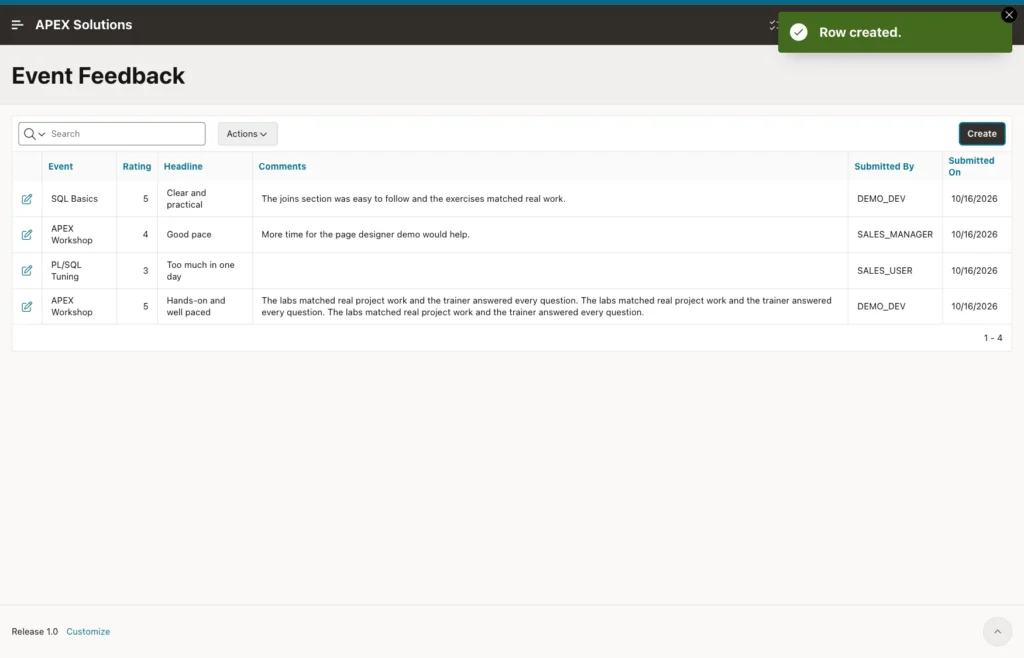Click the Row created success checkmark icon
The height and width of the screenshot is (658, 1024).
point(799,32)
